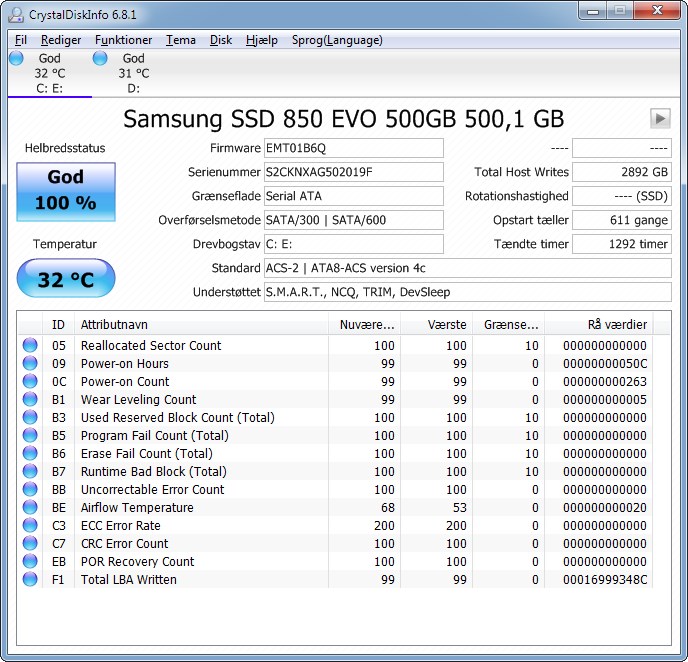
Task: Click the Total Host Writes value 2892 GB
Action: pyautogui.click(x=622, y=172)
